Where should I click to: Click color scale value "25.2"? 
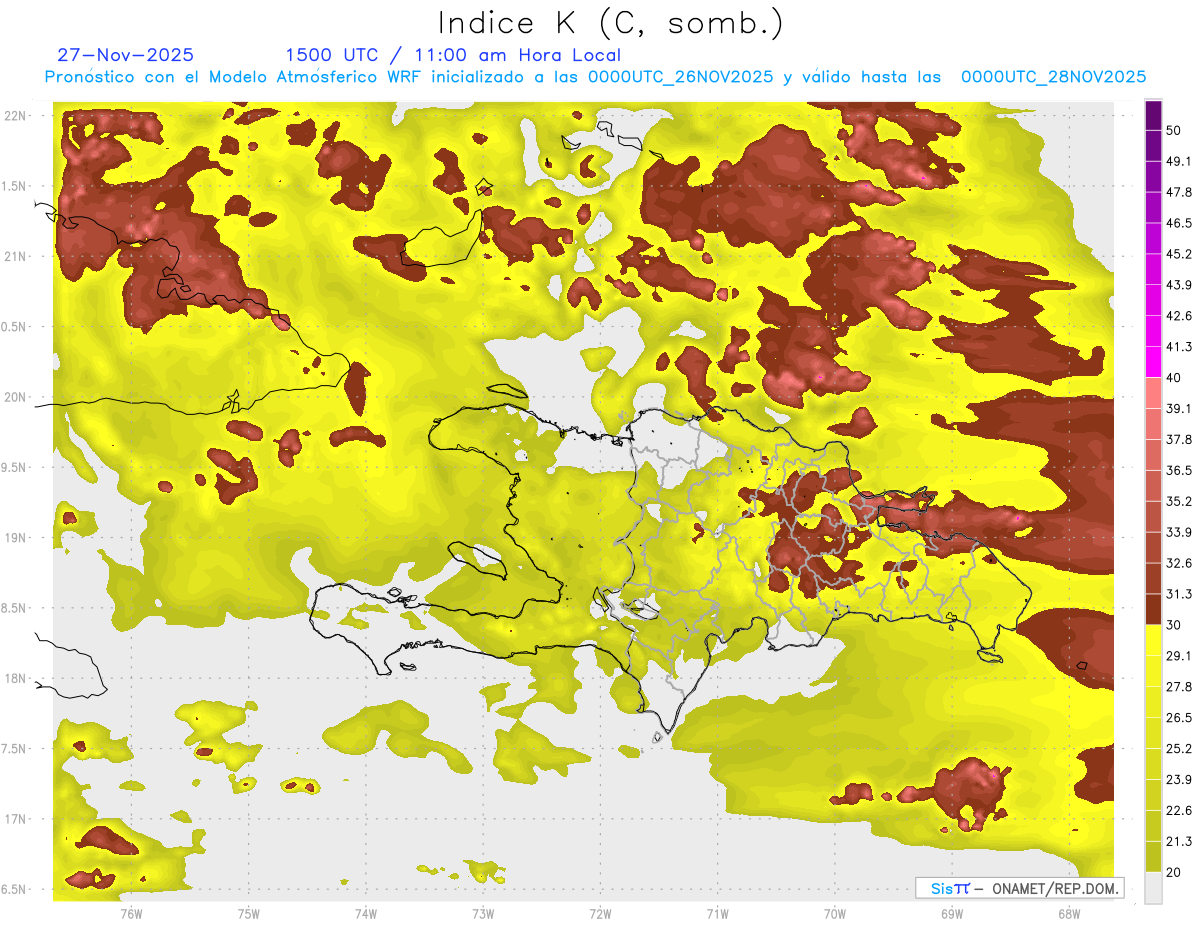tap(1178, 749)
